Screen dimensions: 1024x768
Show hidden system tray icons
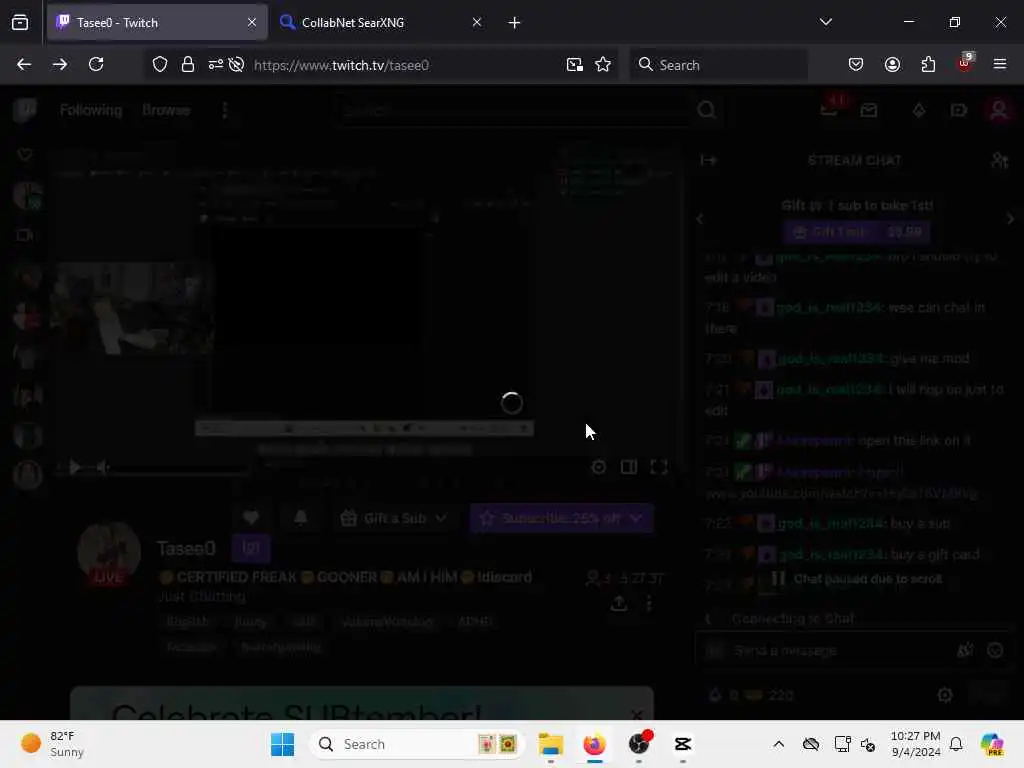click(778, 744)
